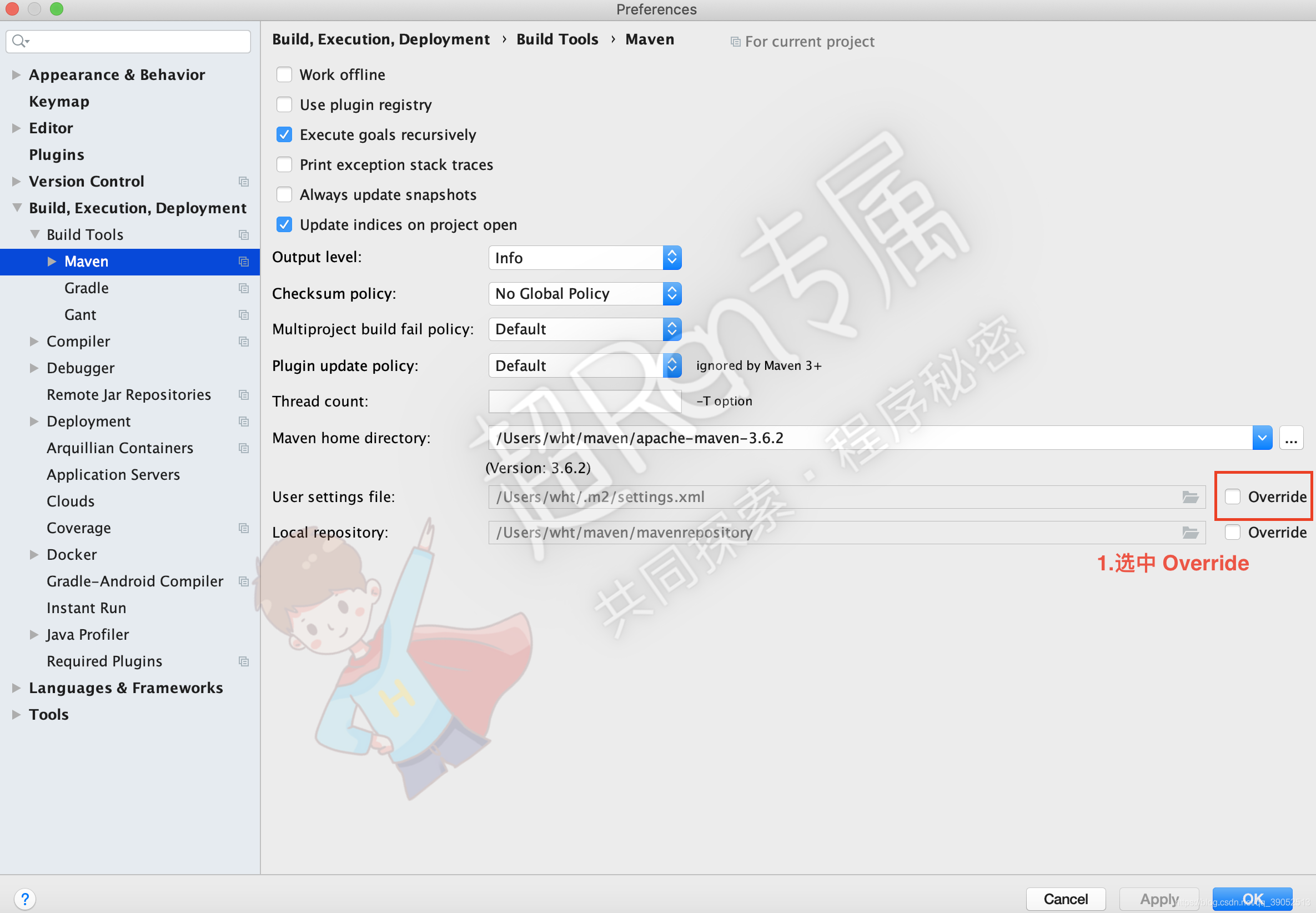Click project-level icon beside Gradle item
The image size is (1316, 913).
pos(244,288)
